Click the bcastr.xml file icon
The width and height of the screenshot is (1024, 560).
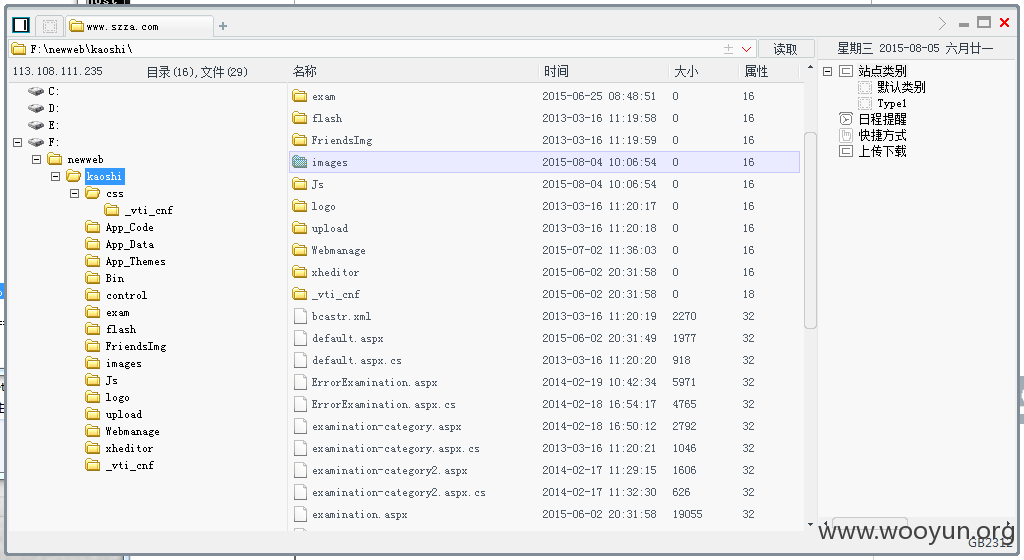(300, 317)
